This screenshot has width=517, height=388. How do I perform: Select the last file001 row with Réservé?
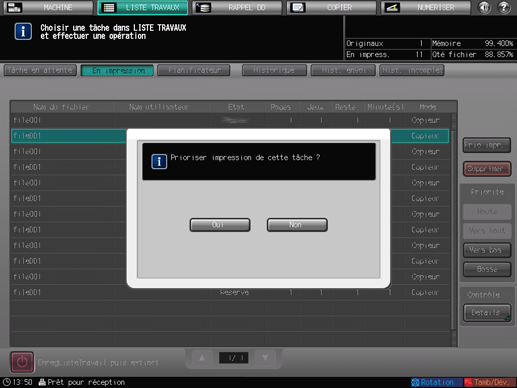point(230,293)
